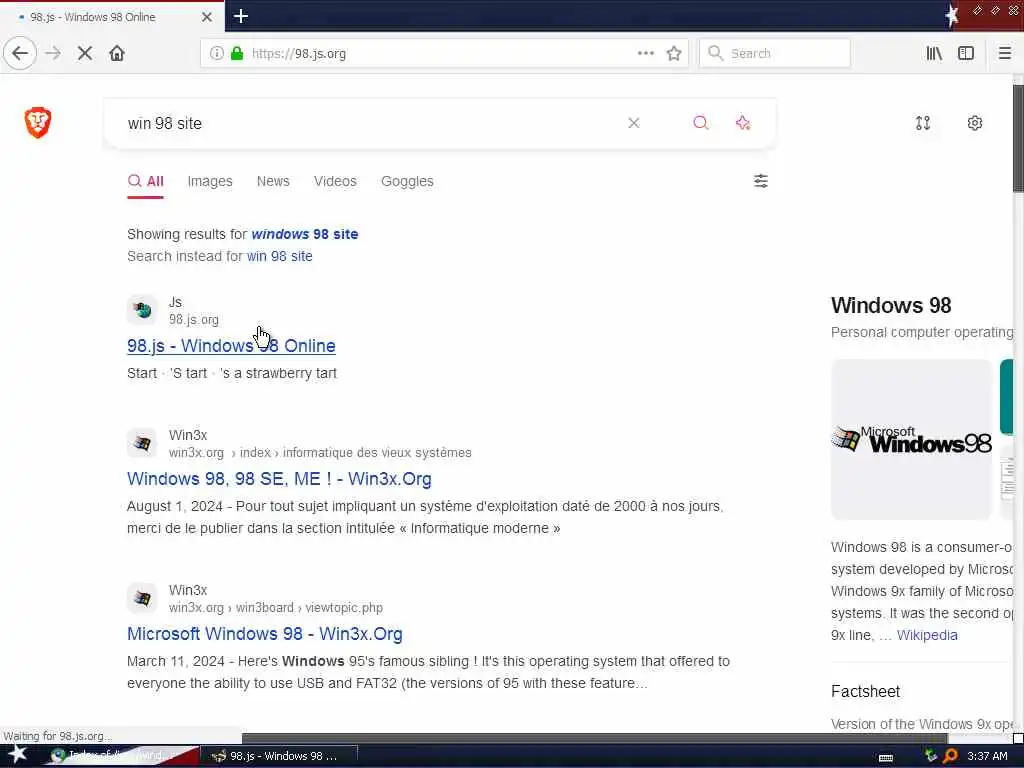Go back to the previous page
Image resolution: width=1024 pixels, height=768 pixels.
pyautogui.click(x=20, y=54)
